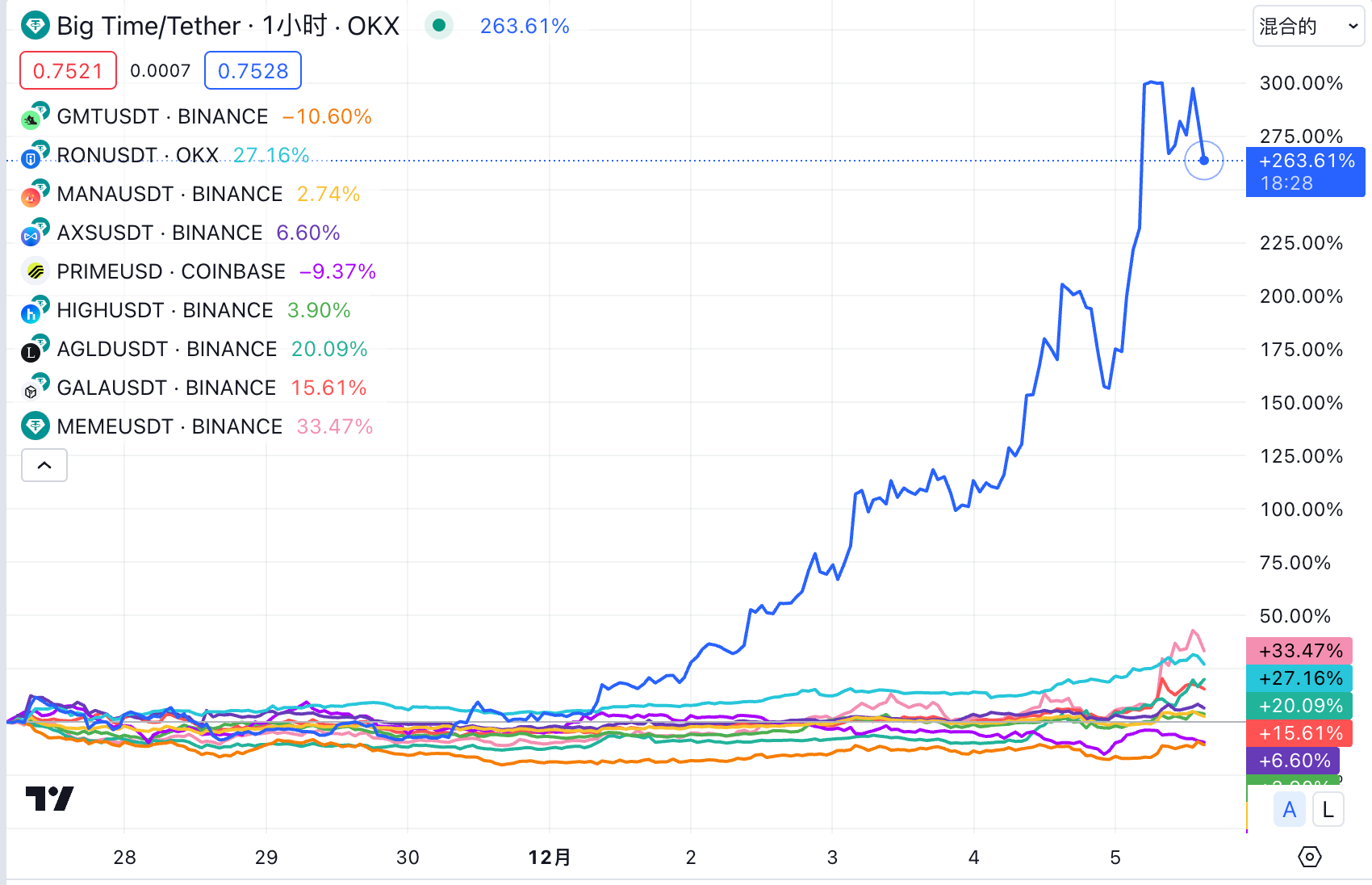Screen dimensions: 1372x885
Task: Toggle logarithmic scale L button
Action: pyautogui.click(x=1328, y=810)
